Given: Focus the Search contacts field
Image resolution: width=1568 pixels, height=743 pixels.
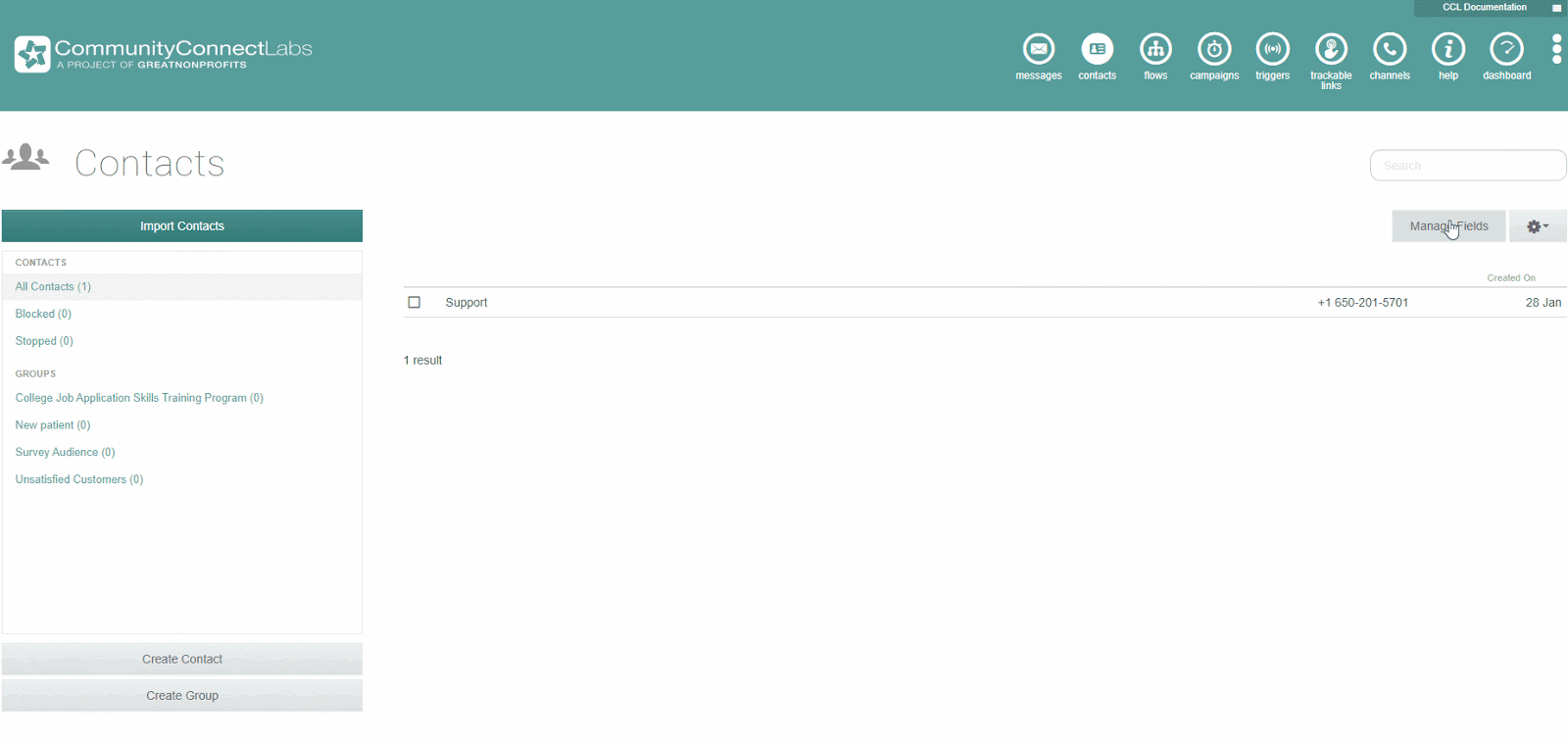Looking at the screenshot, I should [1468, 166].
